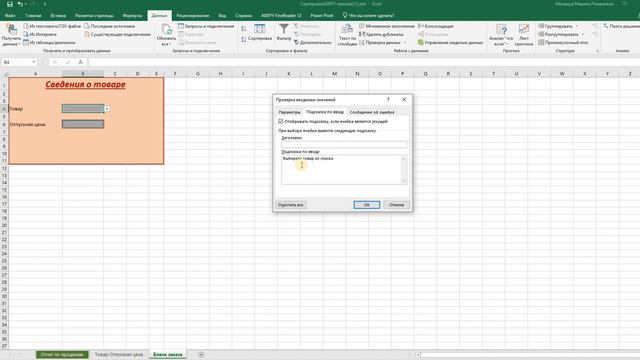
Task: Add a new sheet with plus icon
Action: [x=201, y=355]
